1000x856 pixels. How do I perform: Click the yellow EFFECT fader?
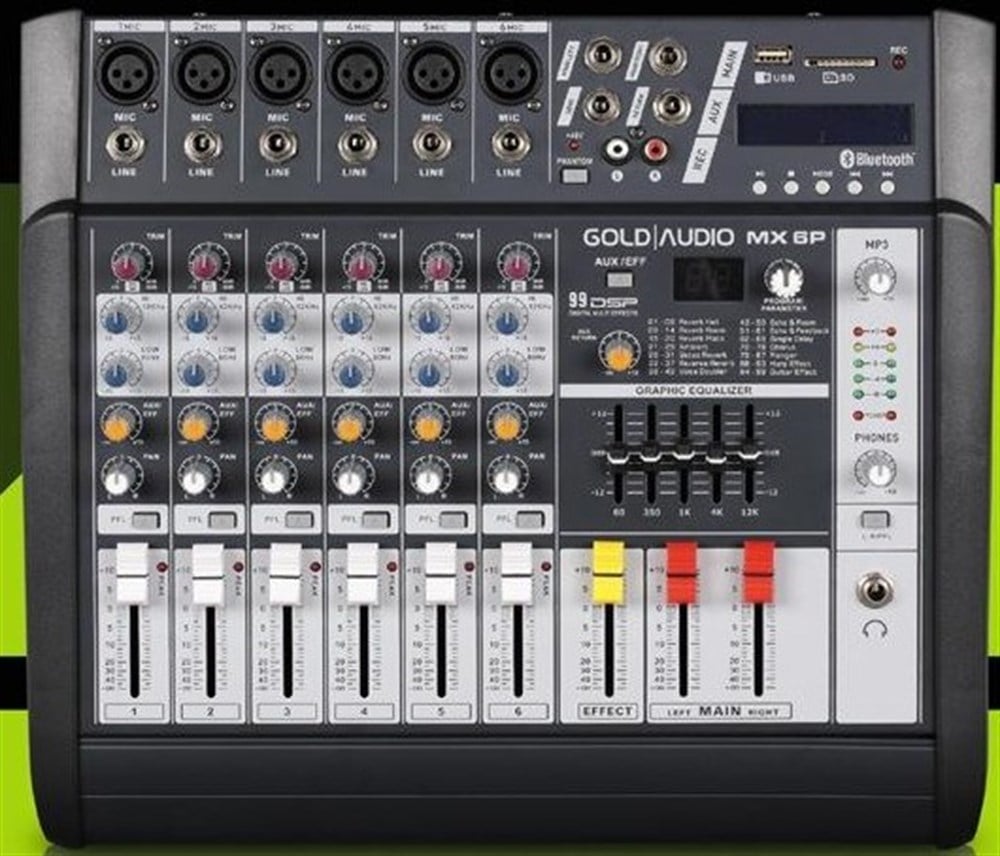608,572
